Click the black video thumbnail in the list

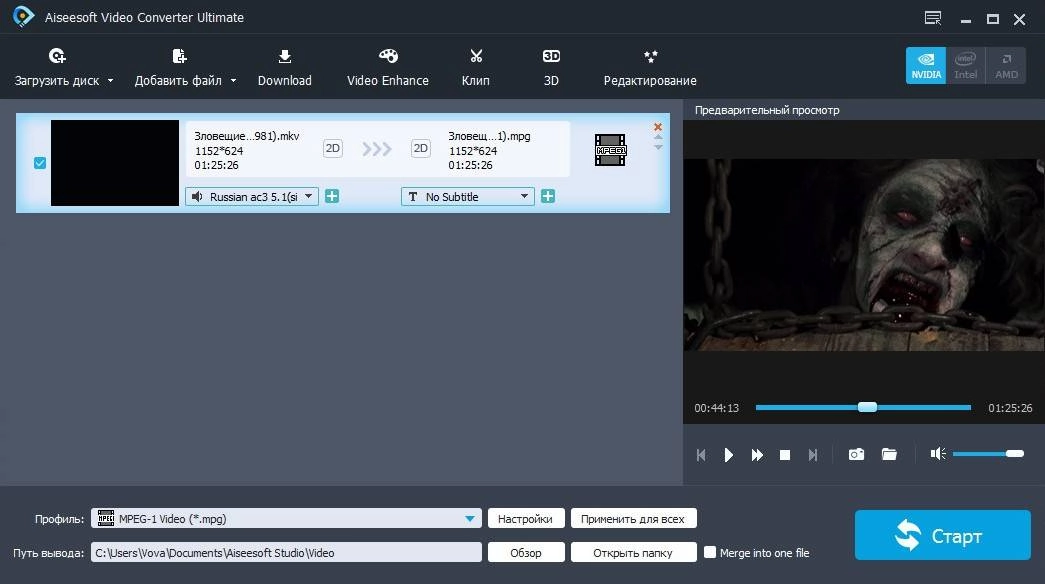pyautogui.click(x=115, y=163)
